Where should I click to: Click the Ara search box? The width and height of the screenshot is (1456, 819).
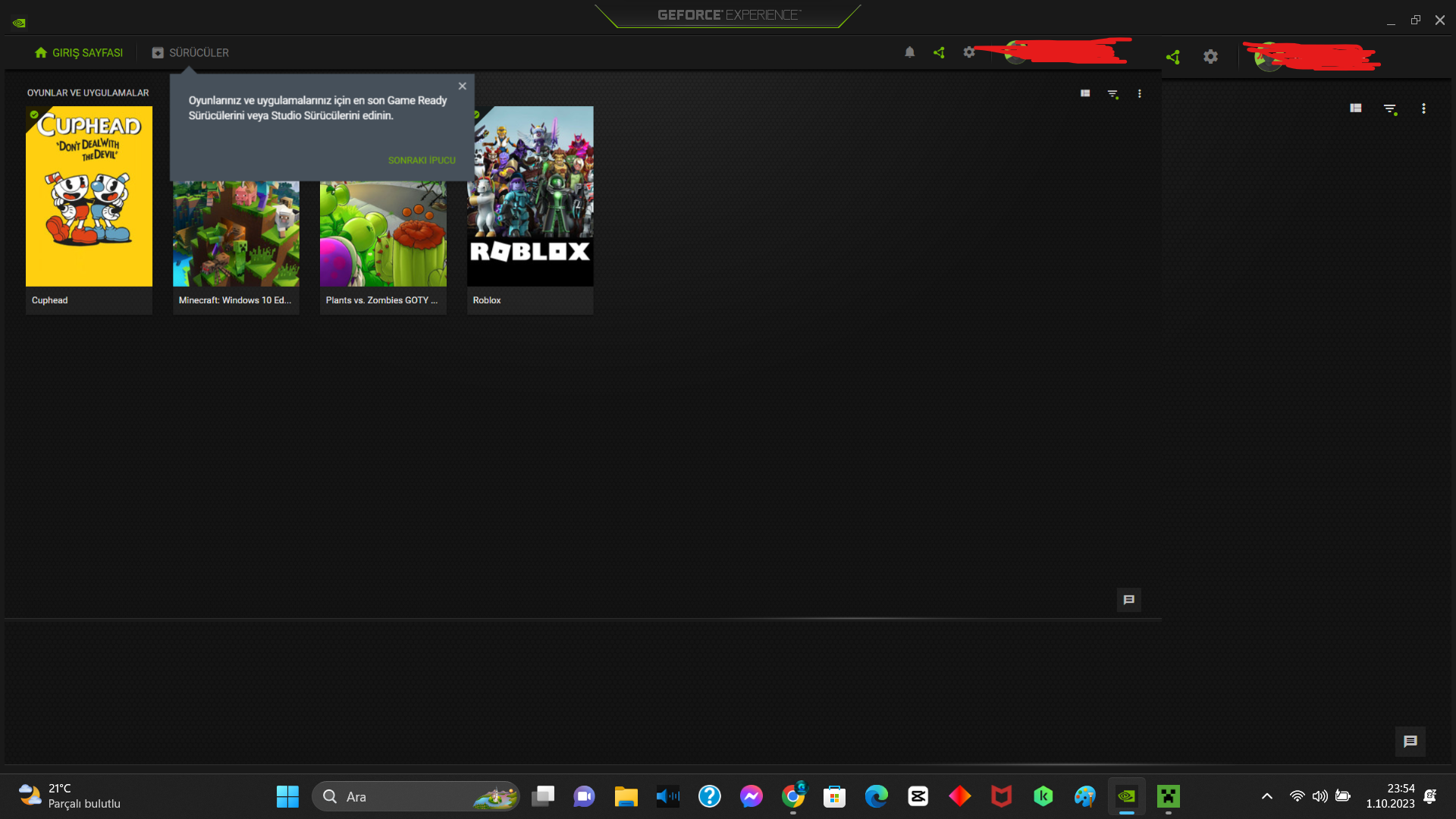tap(416, 796)
